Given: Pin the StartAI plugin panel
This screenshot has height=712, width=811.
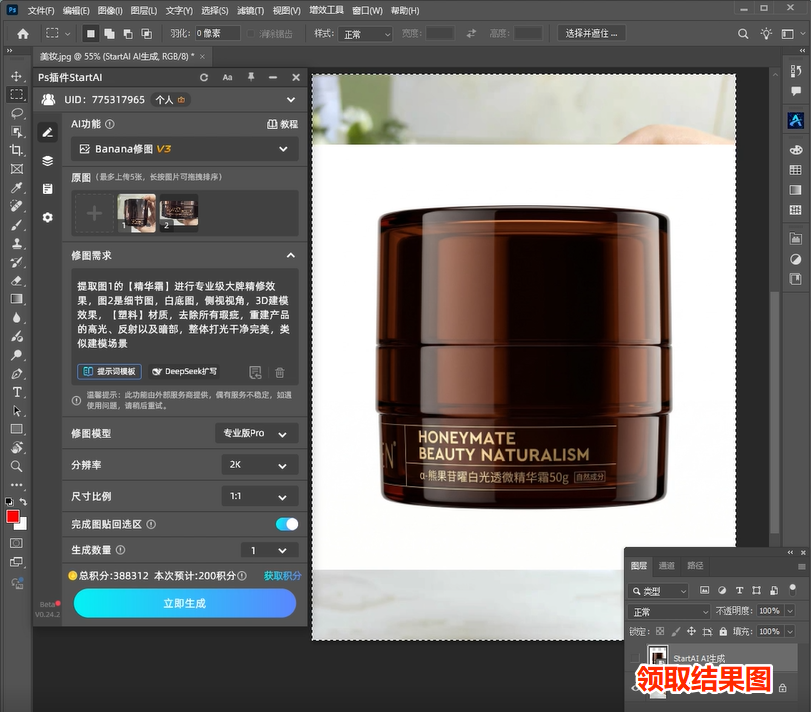Looking at the screenshot, I should pyautogui.click(x=251, y=78).
